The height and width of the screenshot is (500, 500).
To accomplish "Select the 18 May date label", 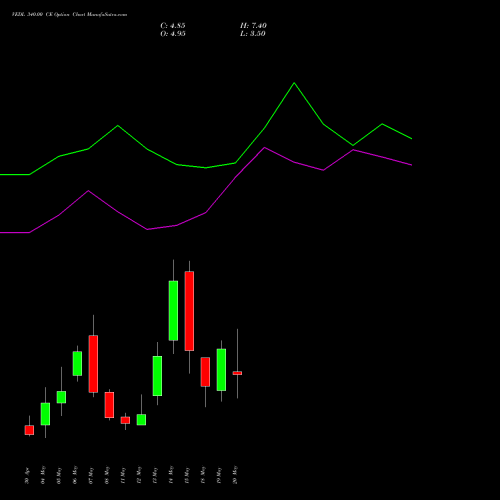I will click(x=203, y=475).
